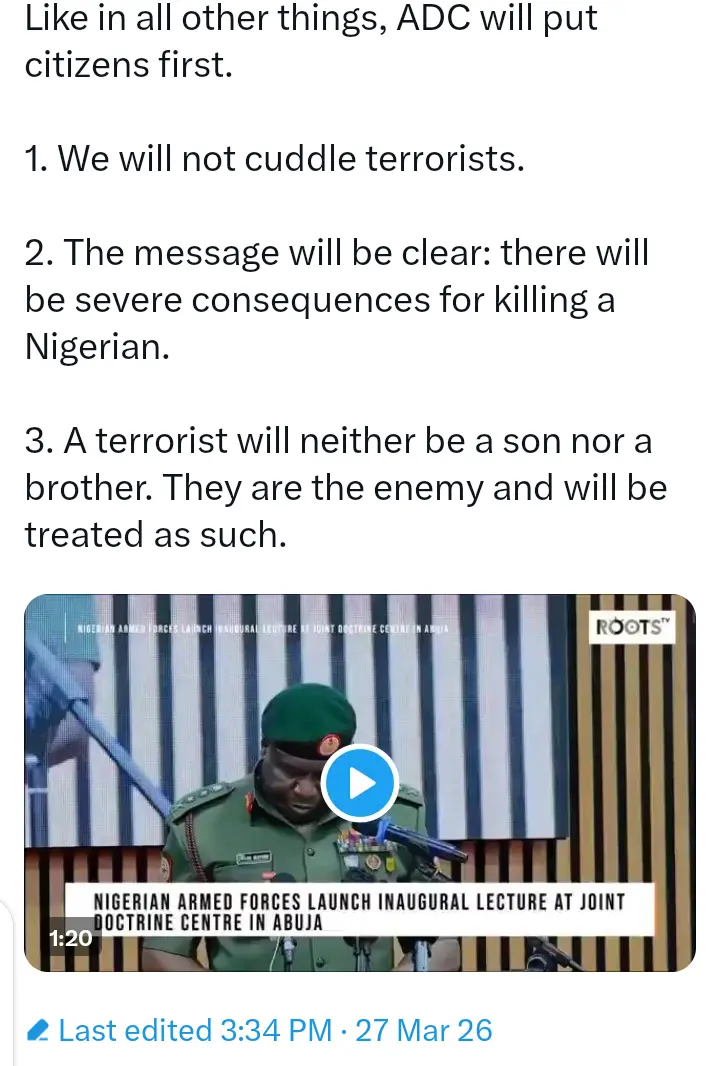The image size is (720, 1066).
Task: Click the microphone shown in the video
Action: click(422, 840)
